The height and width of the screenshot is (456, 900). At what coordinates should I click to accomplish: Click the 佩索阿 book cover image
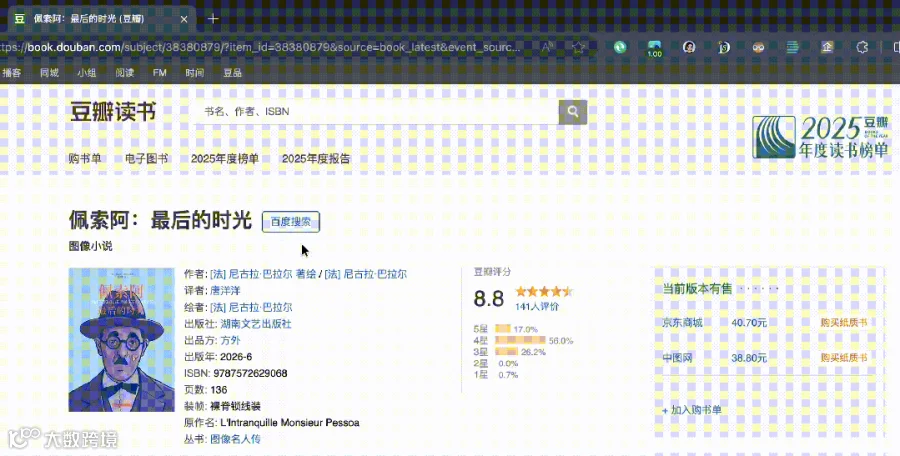pos(121,339)
